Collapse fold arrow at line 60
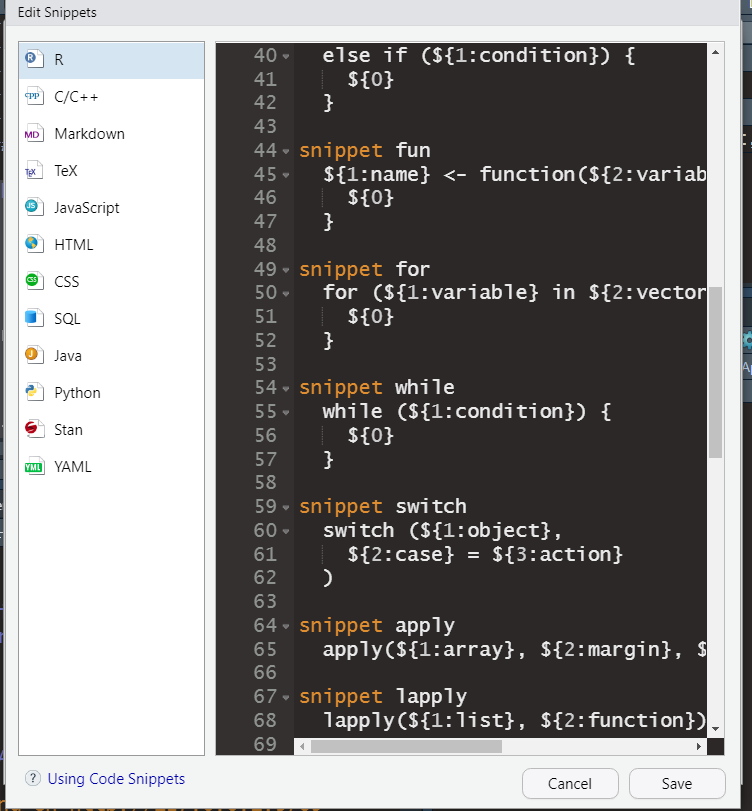Screen dimensions: 752x811 point(286,531)
